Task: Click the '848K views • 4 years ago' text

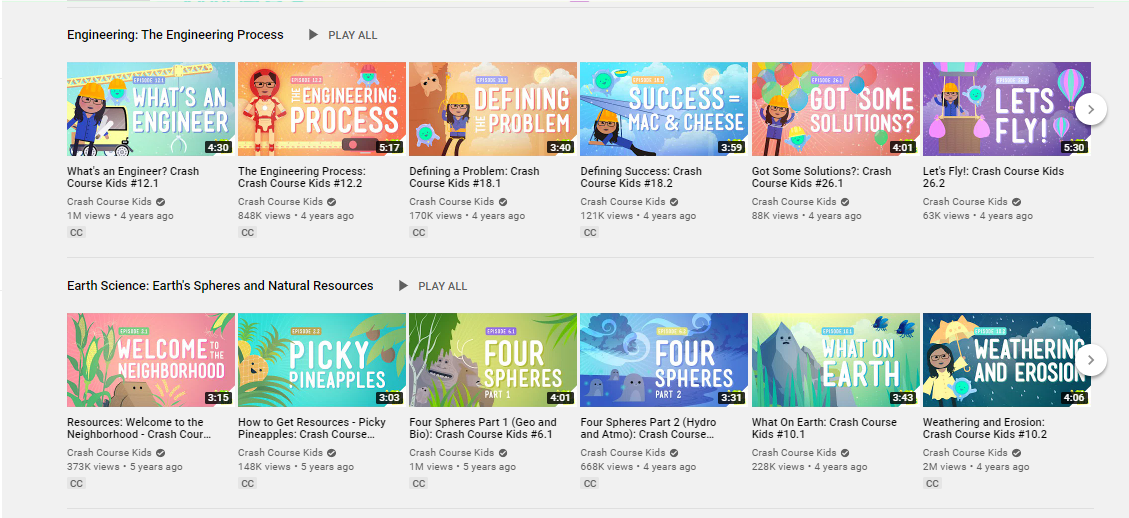Action: pyautogui.click(x=296, y=215)
